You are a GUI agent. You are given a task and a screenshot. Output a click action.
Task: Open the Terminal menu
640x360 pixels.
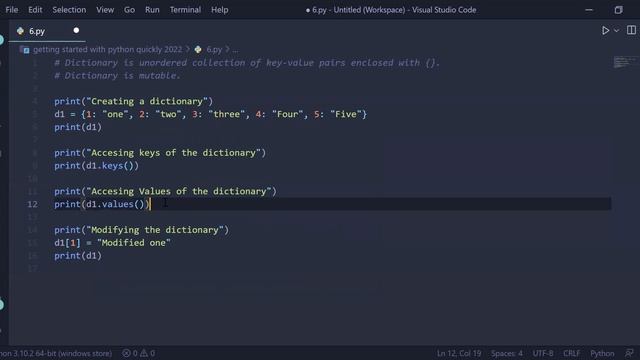185,10
